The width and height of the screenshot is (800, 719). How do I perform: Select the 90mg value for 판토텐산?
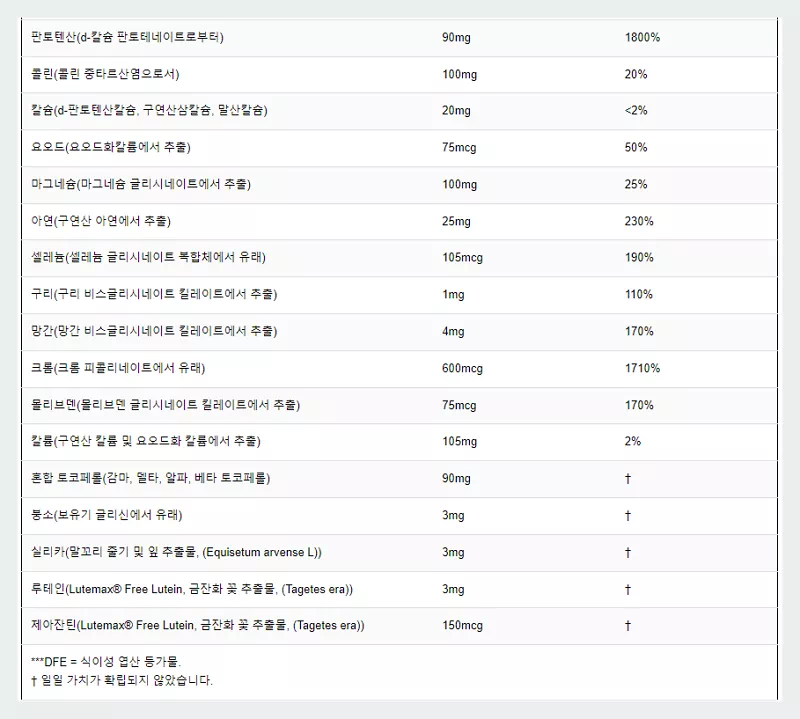click(x=455, y=37)
